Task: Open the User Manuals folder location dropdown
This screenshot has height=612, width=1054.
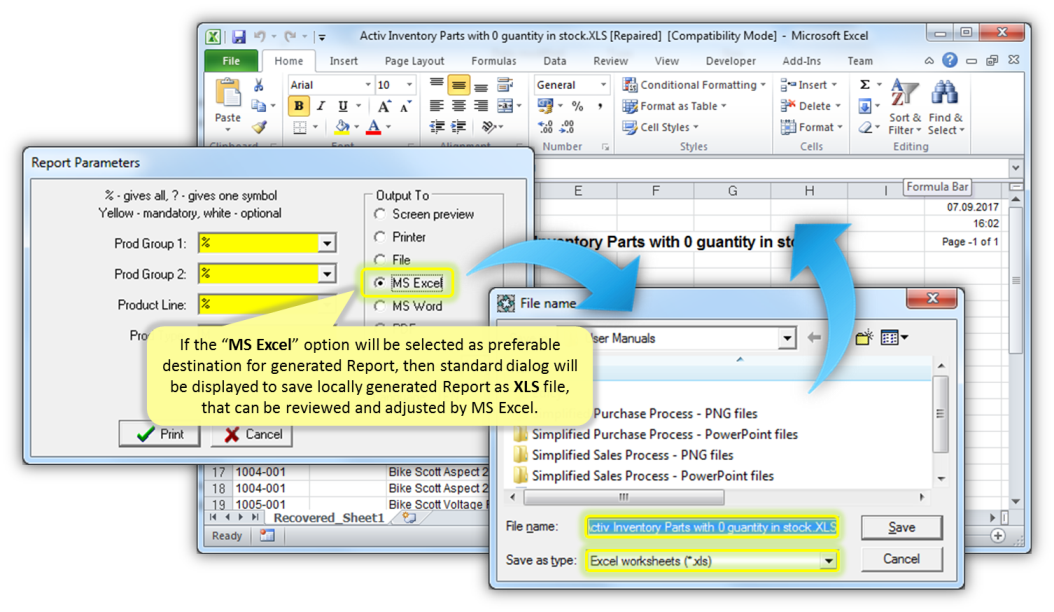Action: [787, 338]
